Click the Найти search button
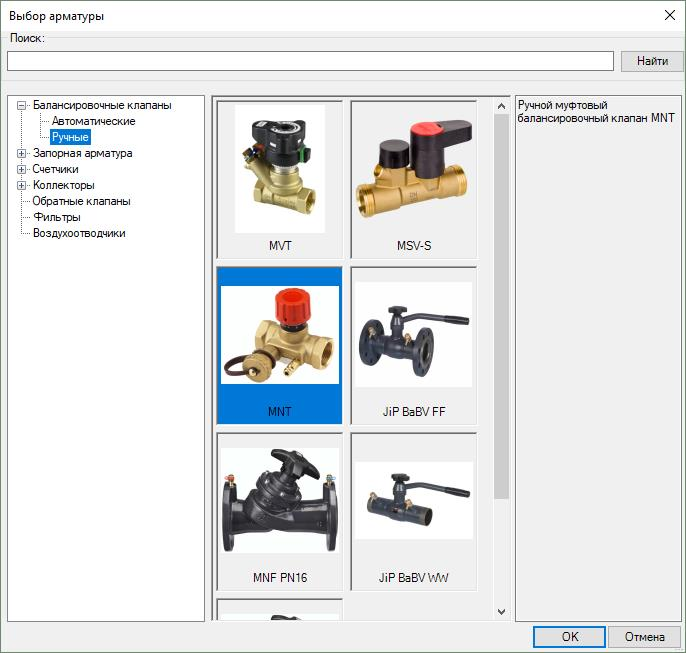 tap(652, 61)
